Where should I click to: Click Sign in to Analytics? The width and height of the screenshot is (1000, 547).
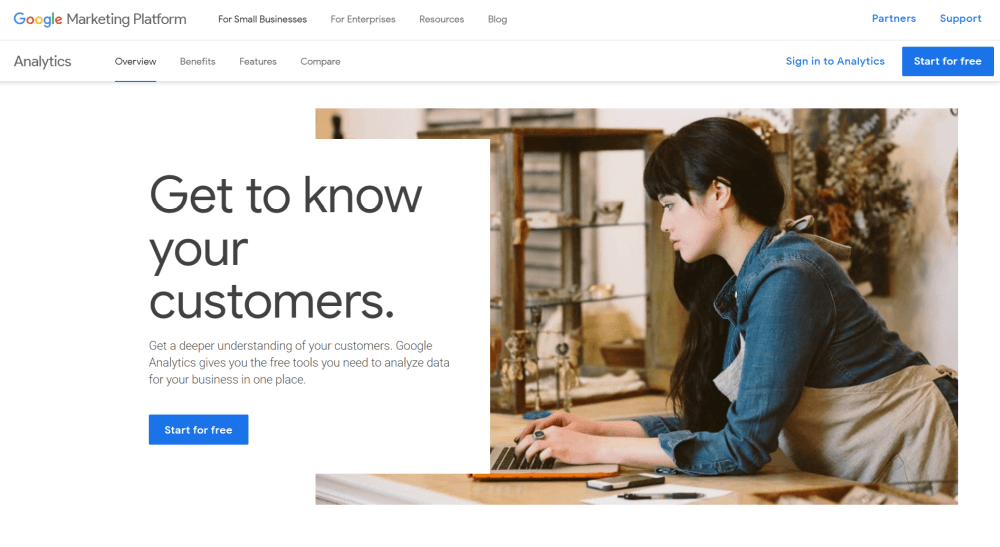click(835, 61)
